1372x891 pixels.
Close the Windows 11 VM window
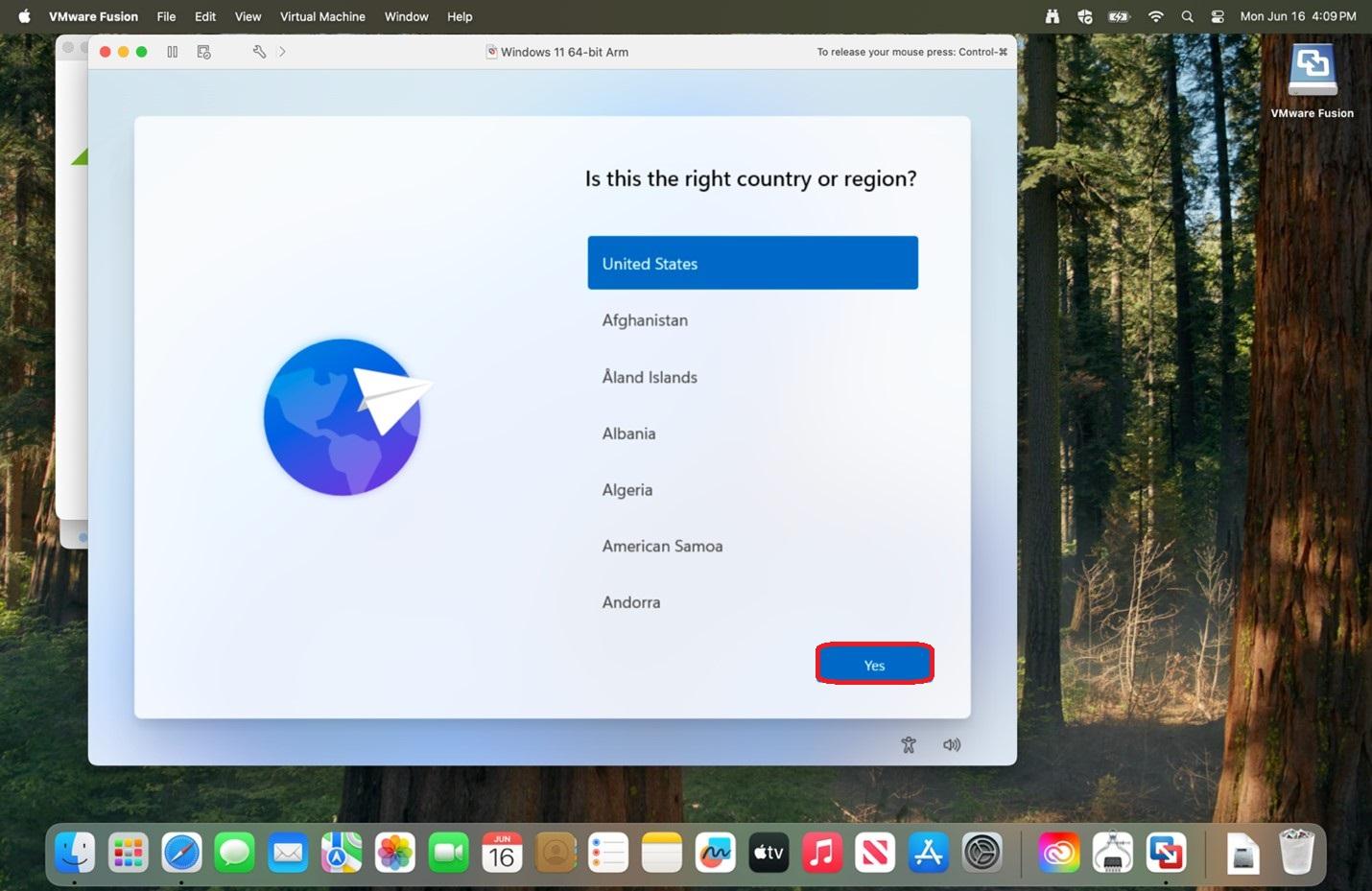106,52
